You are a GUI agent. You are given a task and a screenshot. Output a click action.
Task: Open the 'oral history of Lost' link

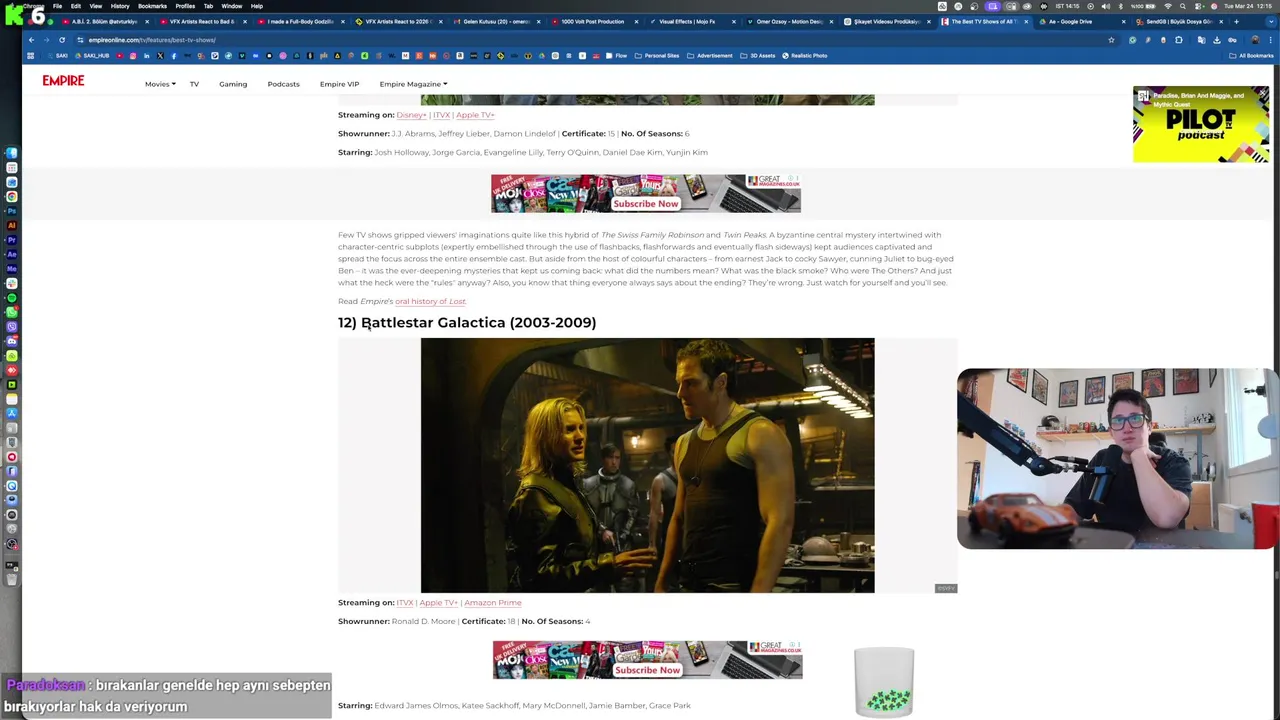click(x=430, y=301)
